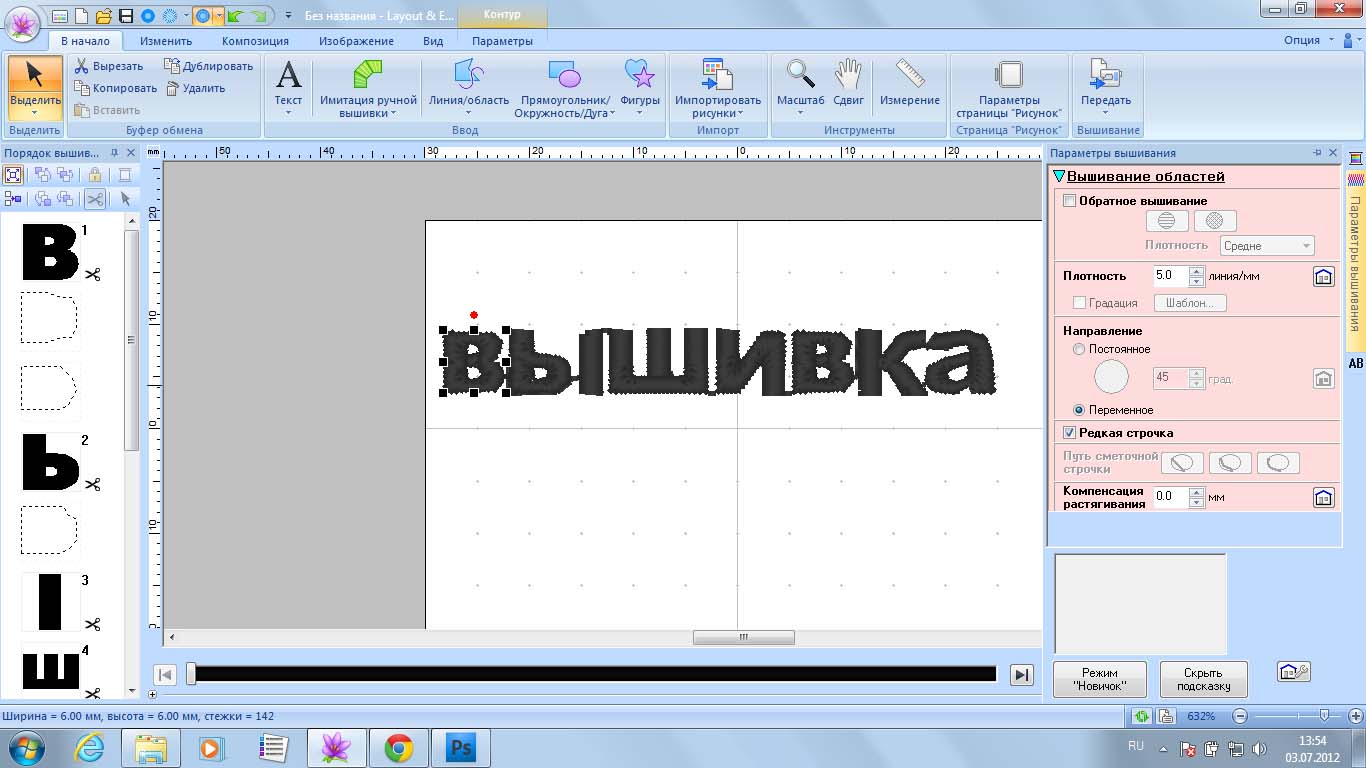The width and height of the screenshot is (1366, 768).
Task: Decrease the Компенсация растягивания value
Action: click(1196, 502)
